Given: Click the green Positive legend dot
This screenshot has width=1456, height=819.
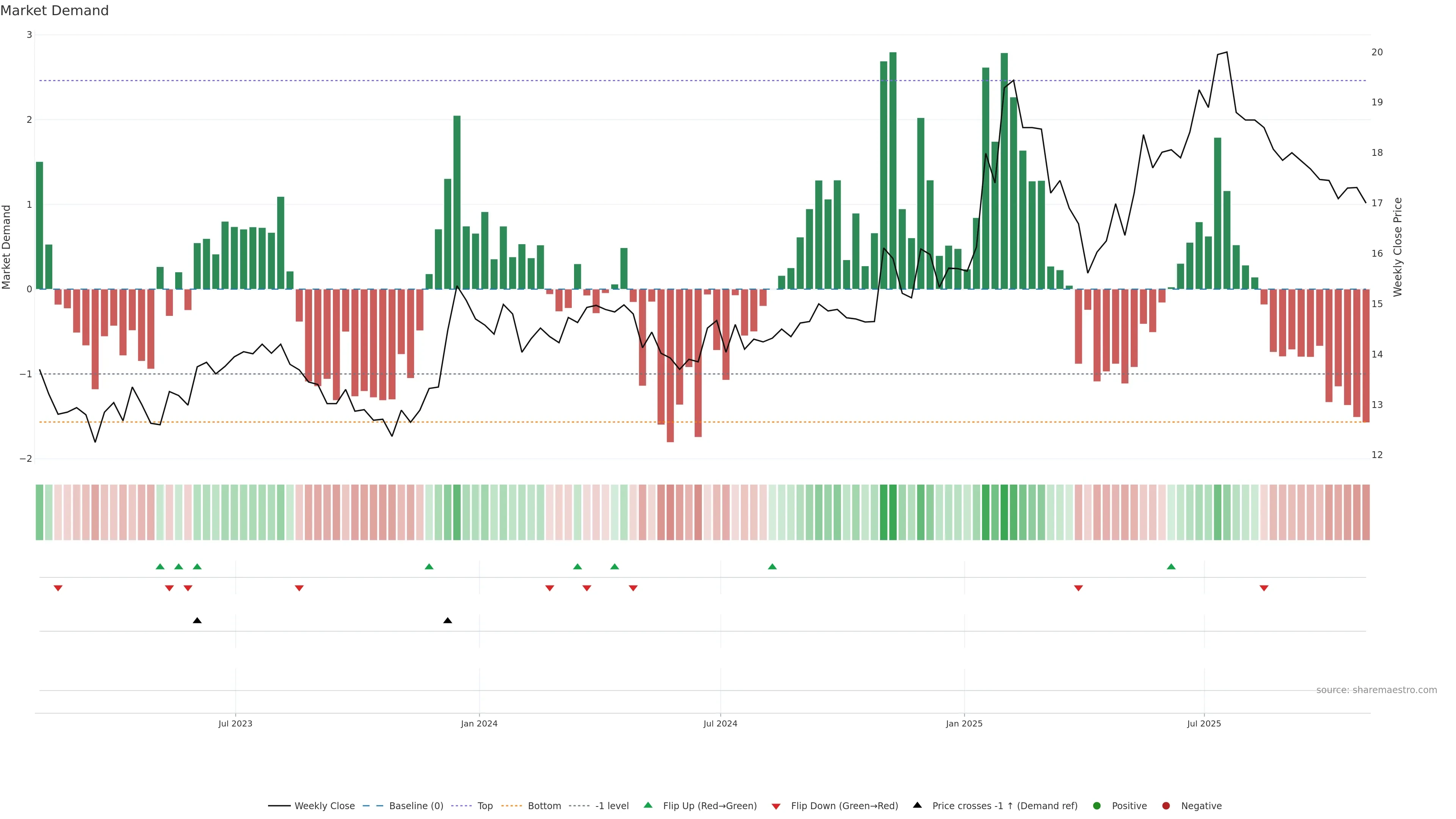Looking at the screenshot, I should [x=1097, y=806].
